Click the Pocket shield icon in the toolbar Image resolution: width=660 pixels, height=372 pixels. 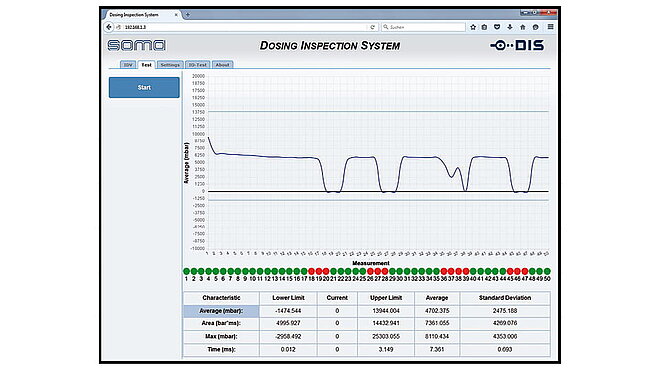pos(497,27)
